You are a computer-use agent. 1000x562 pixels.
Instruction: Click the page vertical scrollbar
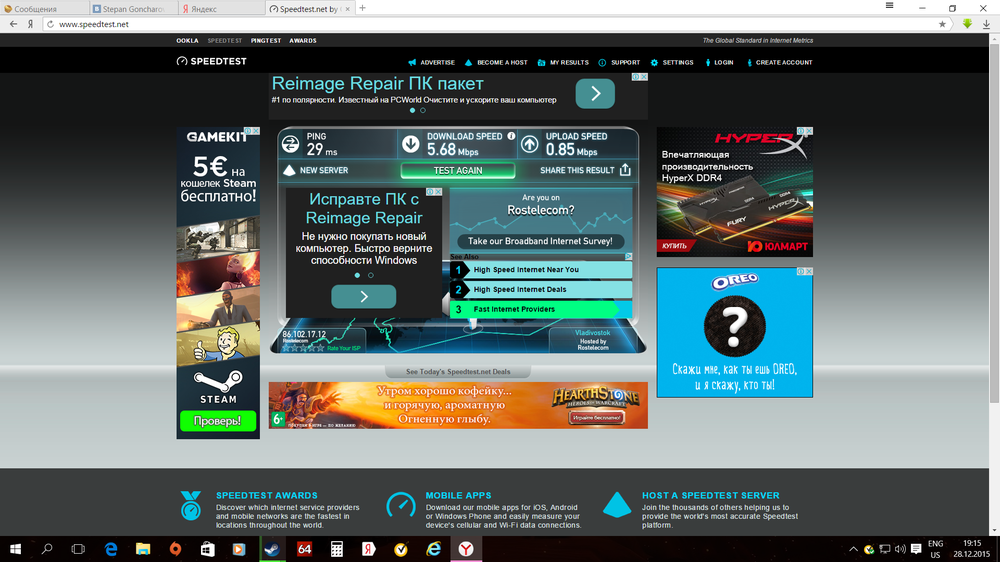[x=994, y=223]
